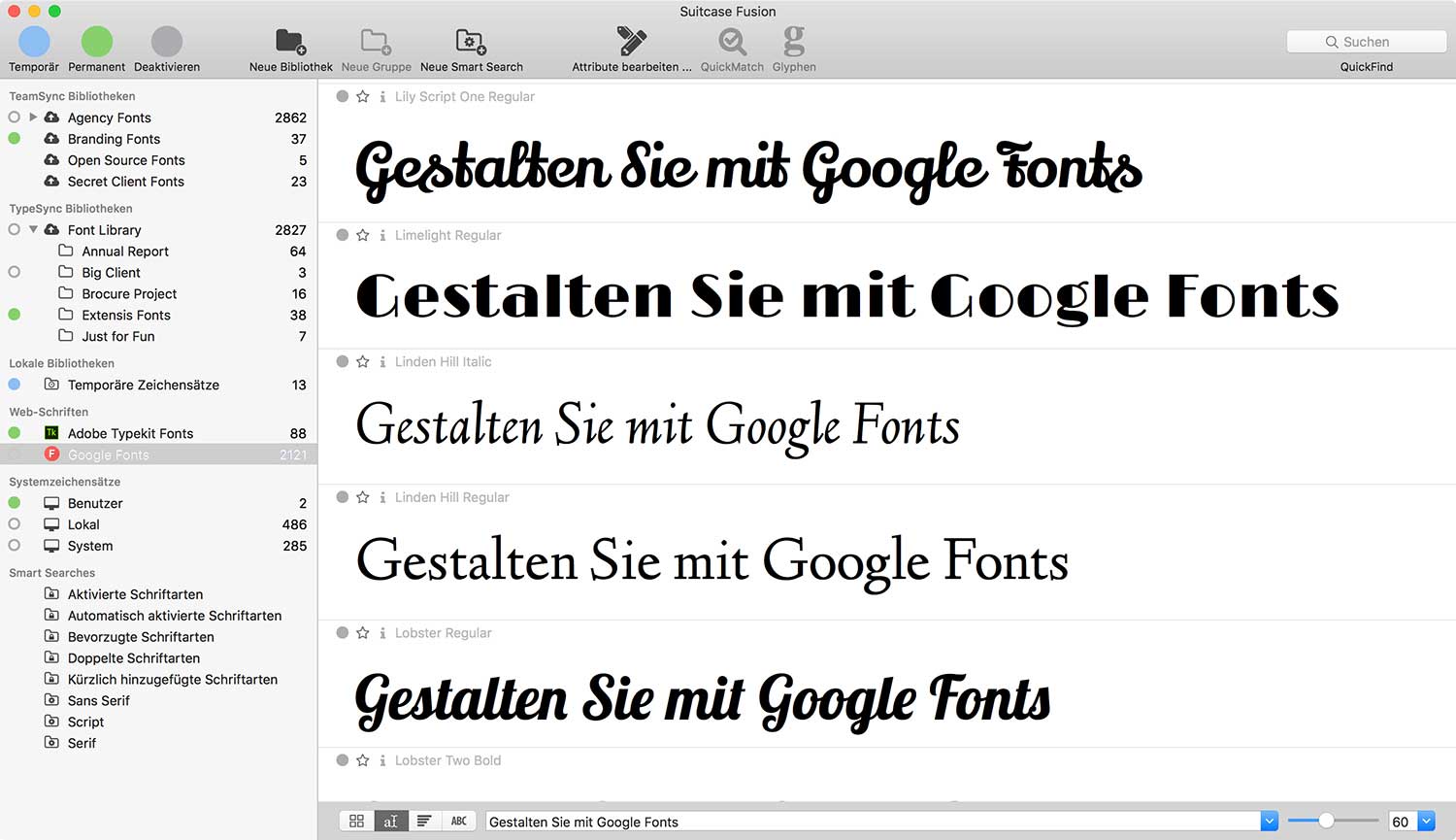Star the Linden Hill Regular font
The width and height of the screenshot is (1456, 840).
pyautogui.click(x=363, y=497)
